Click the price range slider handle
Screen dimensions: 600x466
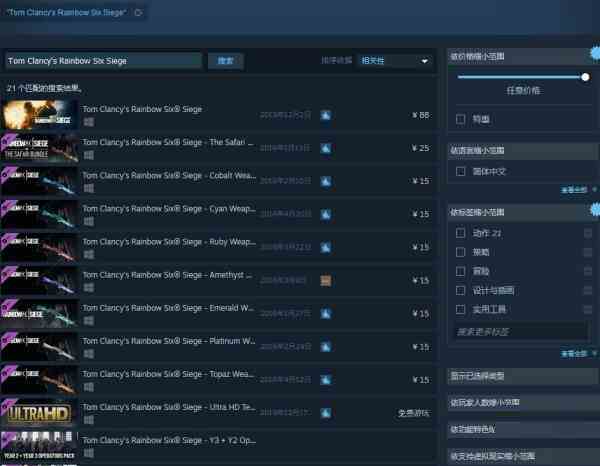coord(585,77)
